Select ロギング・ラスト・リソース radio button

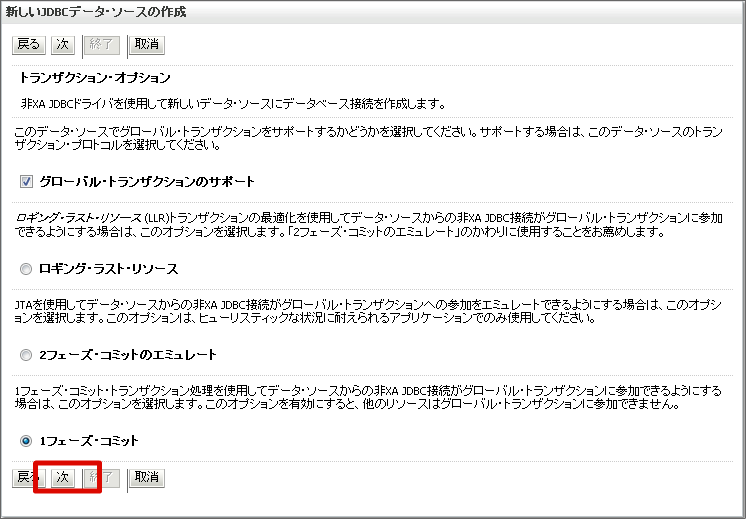[x=26, y=269]
